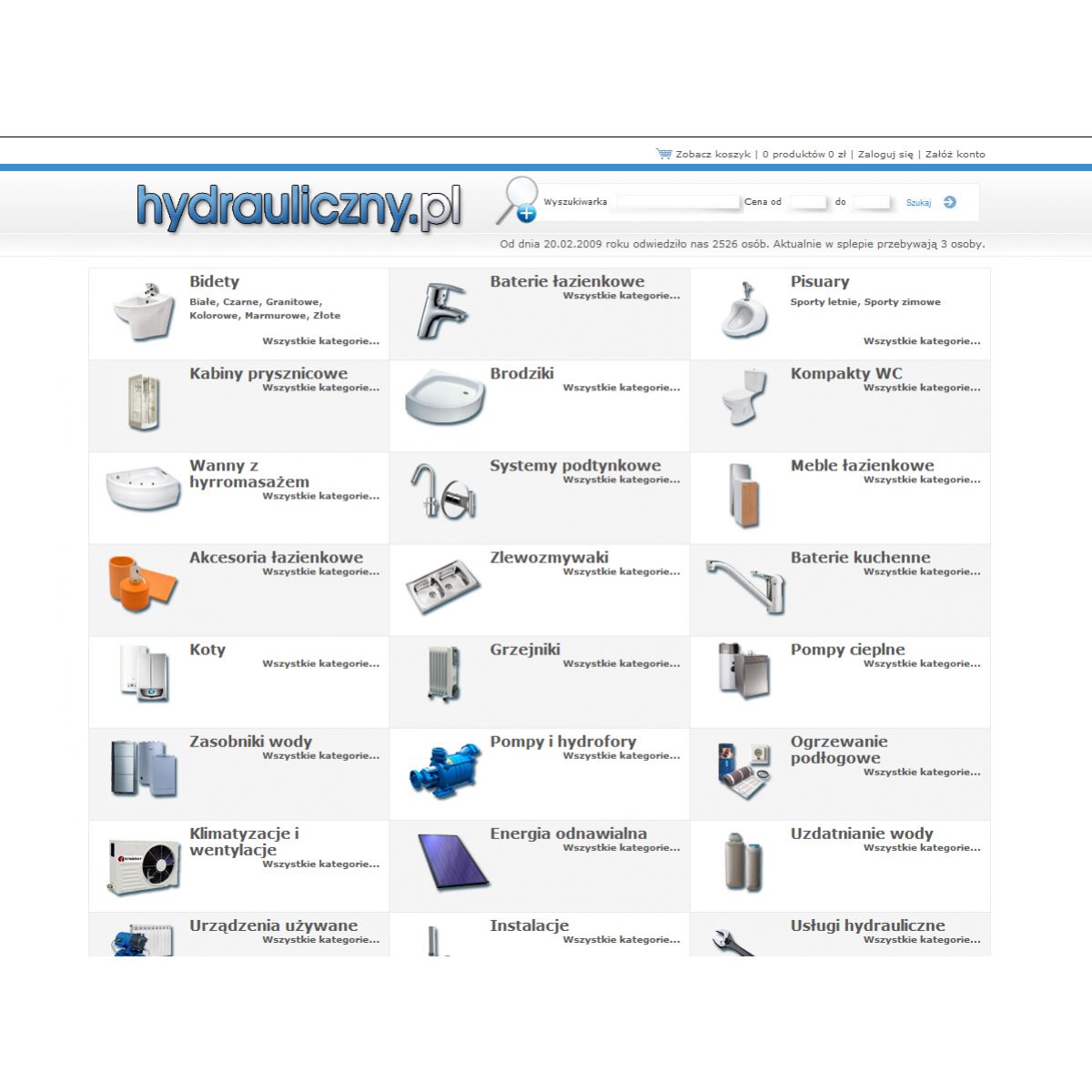Viewport: 1092px width, 1092px height.
Task: Click Wszystkie kategorie under Grzejniki
Action: coord(622,663)
